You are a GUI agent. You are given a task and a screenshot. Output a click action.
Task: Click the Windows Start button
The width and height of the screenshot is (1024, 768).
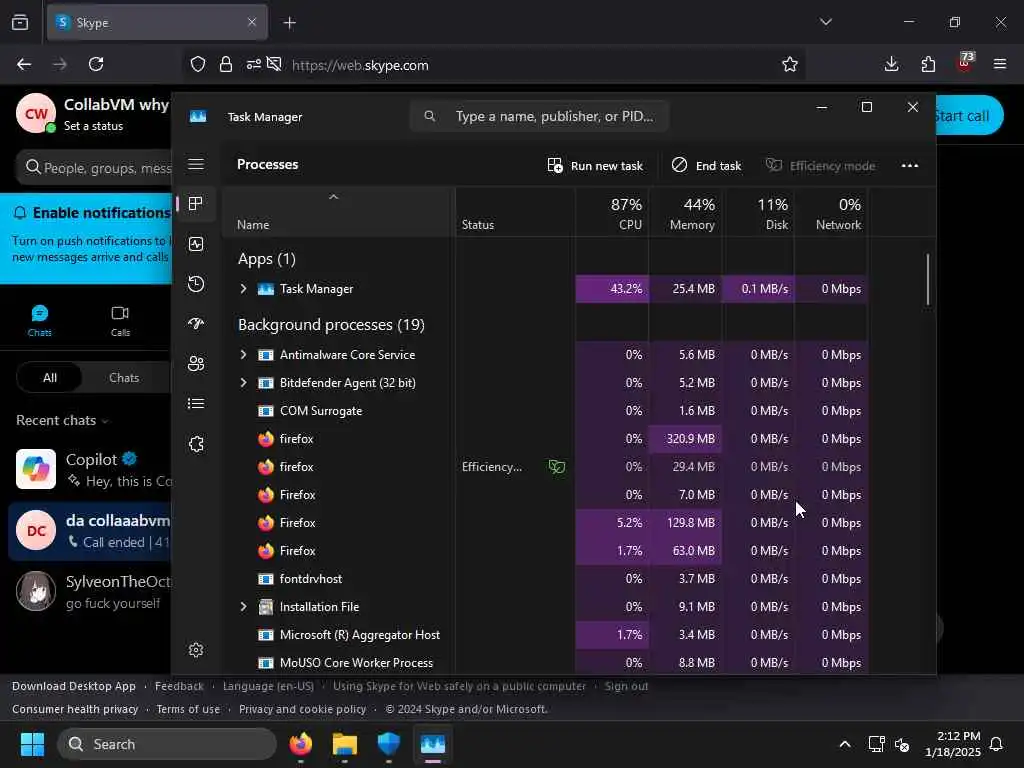coord(32,744)
